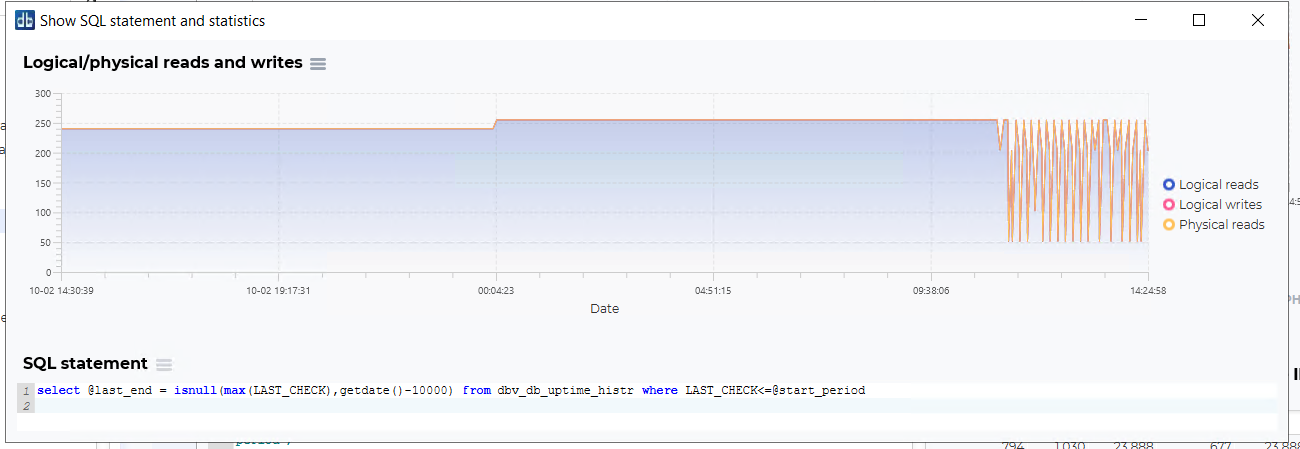The image size is (1300, 449).
Task: Click the 09:38:06 label on the date axis
Action: click(x=930, y=291)
